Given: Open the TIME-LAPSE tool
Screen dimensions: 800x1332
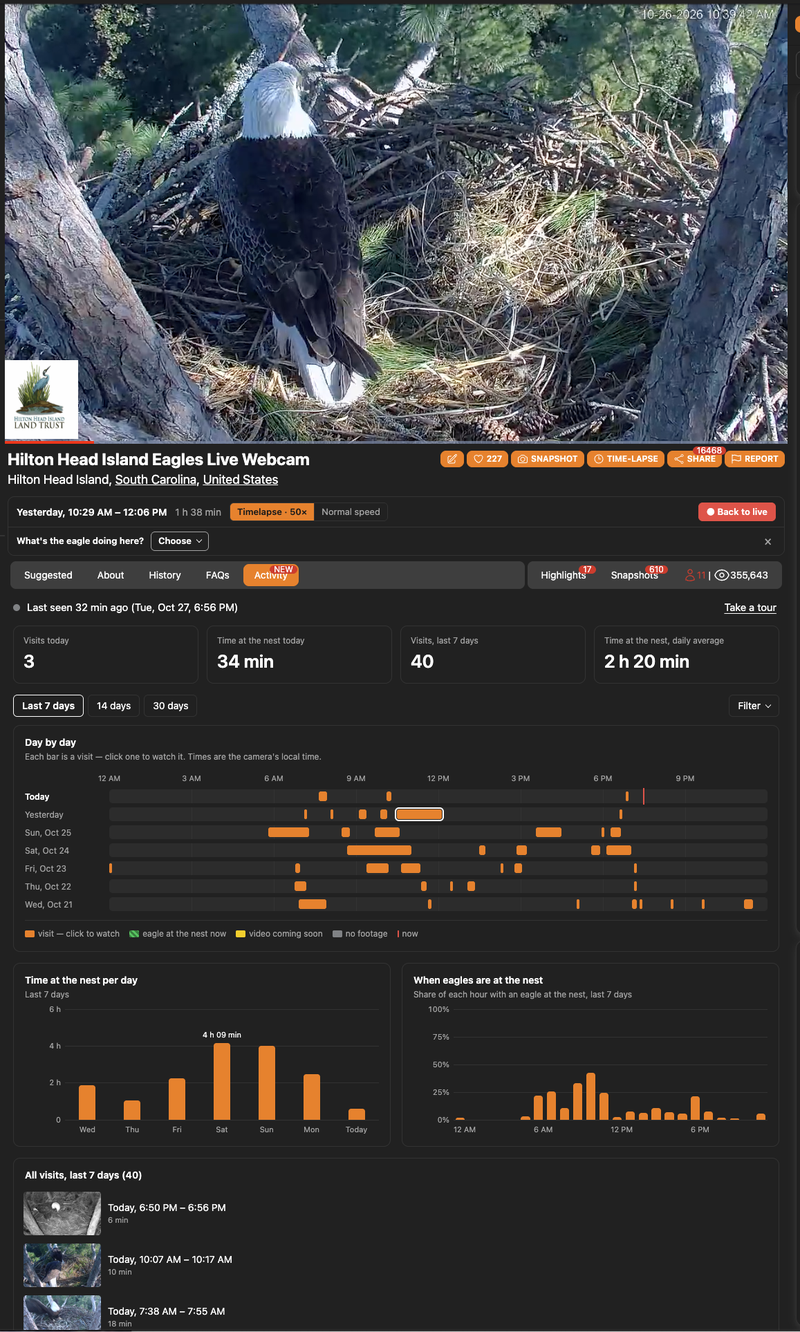Looking at the screenshot, I should 625,459.
